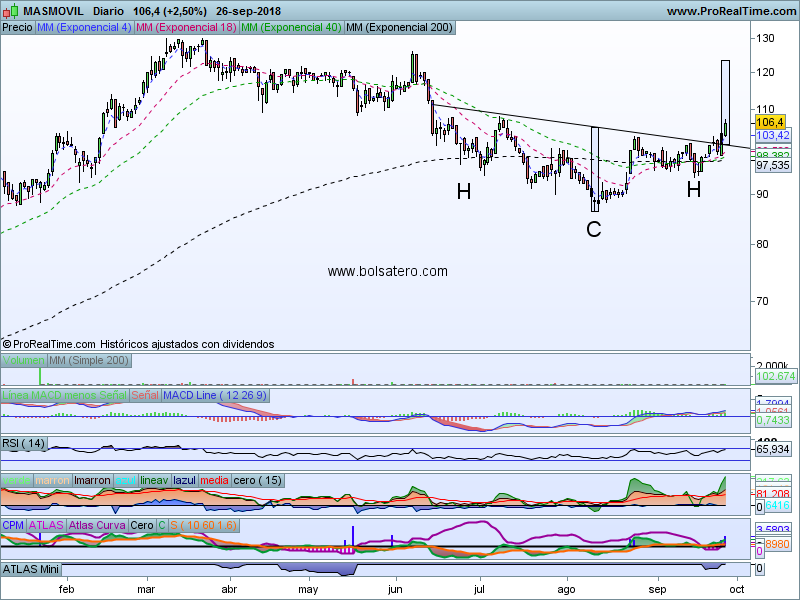Click the www.bolsatero.com watermark link
The image size is (800, 600).
point(387,271)
